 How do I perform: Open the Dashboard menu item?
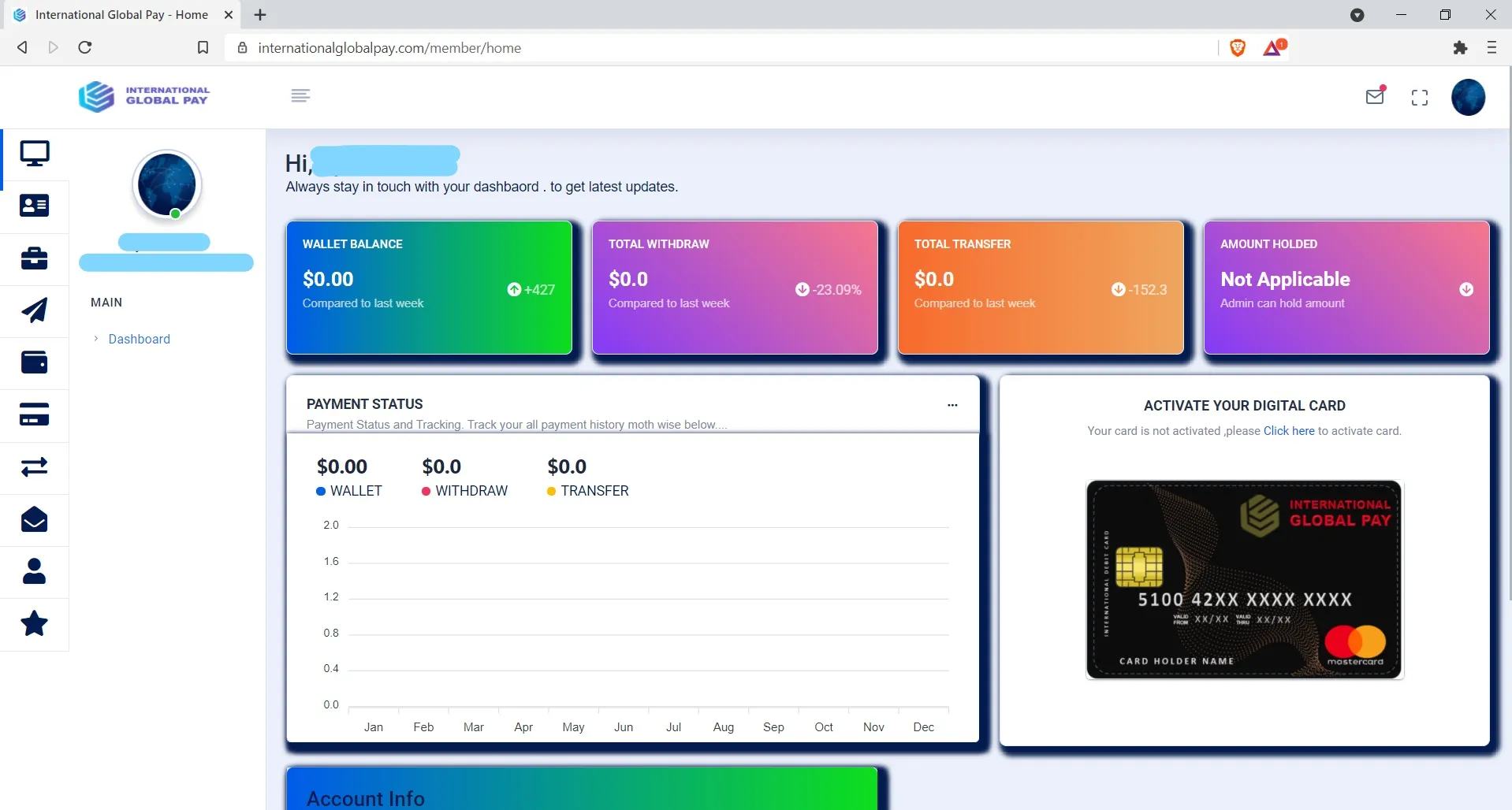coord(139,339)
